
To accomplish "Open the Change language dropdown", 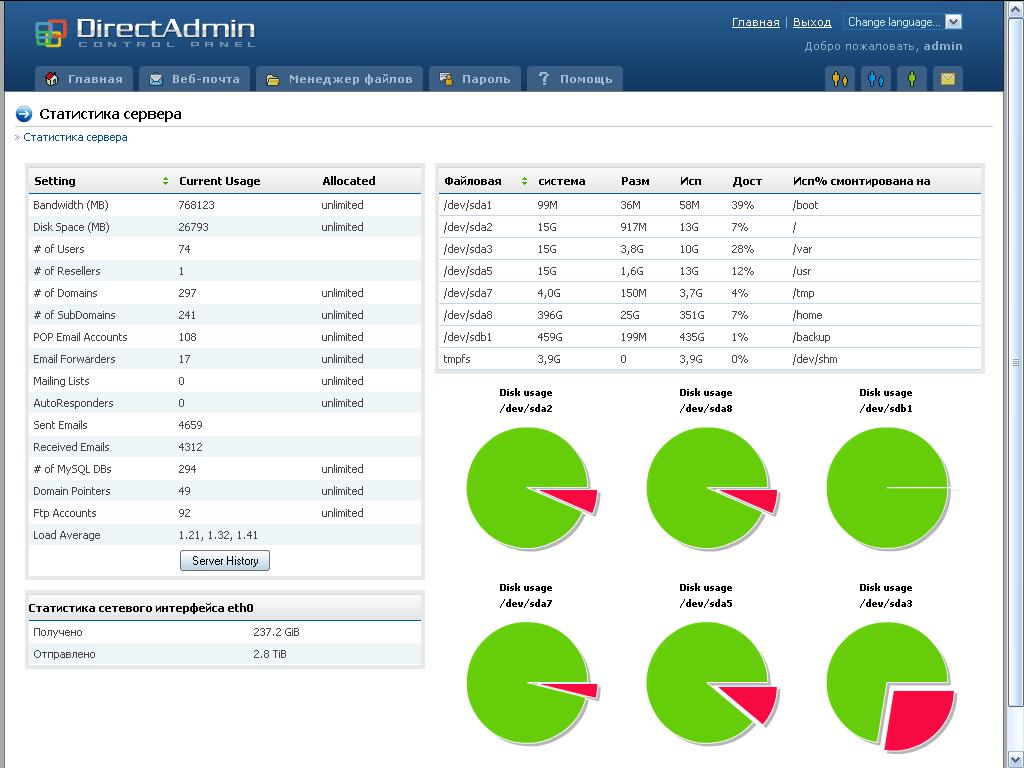I will point(903,22).
